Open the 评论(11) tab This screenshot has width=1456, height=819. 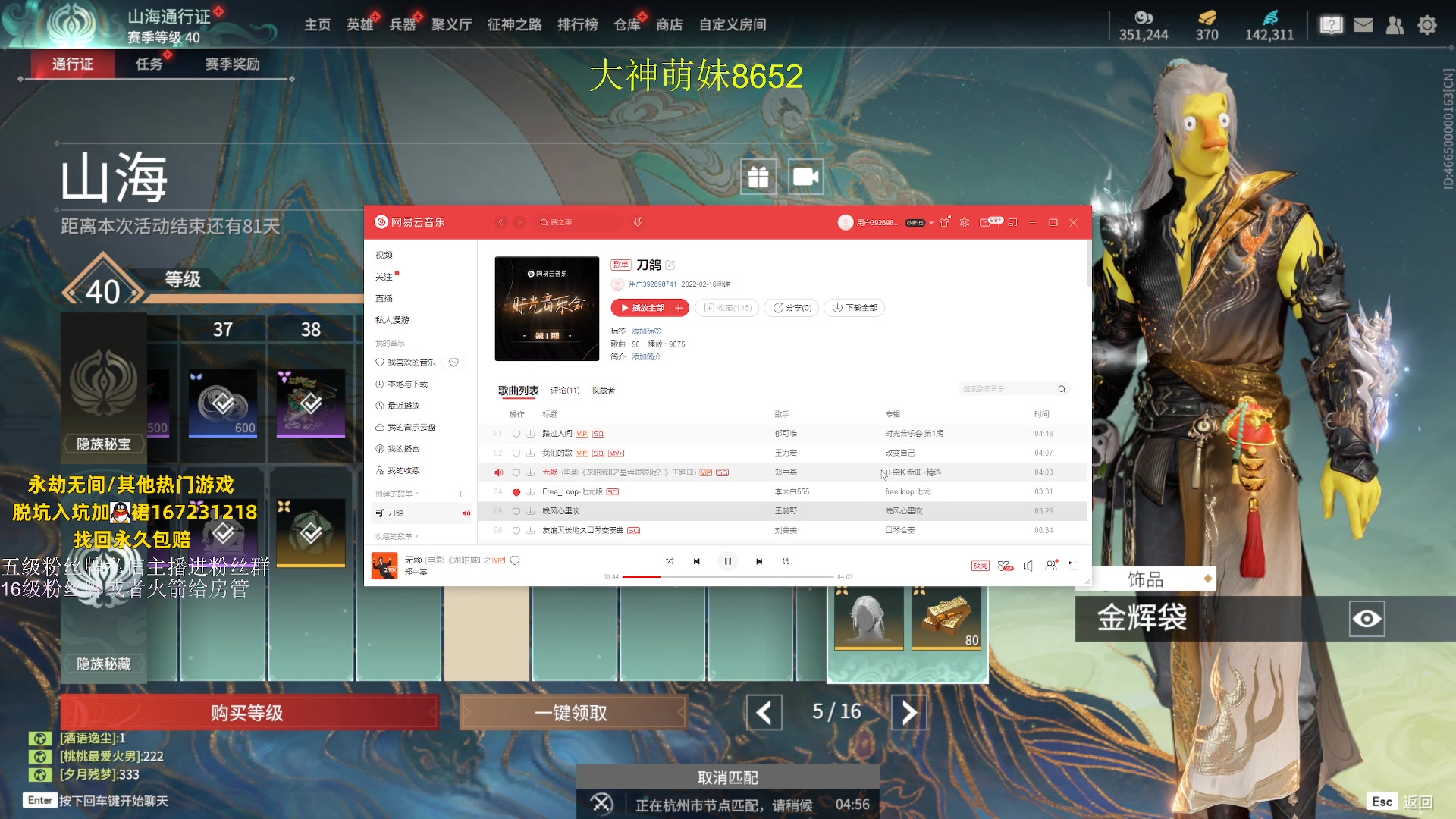(x=564, y=391)
